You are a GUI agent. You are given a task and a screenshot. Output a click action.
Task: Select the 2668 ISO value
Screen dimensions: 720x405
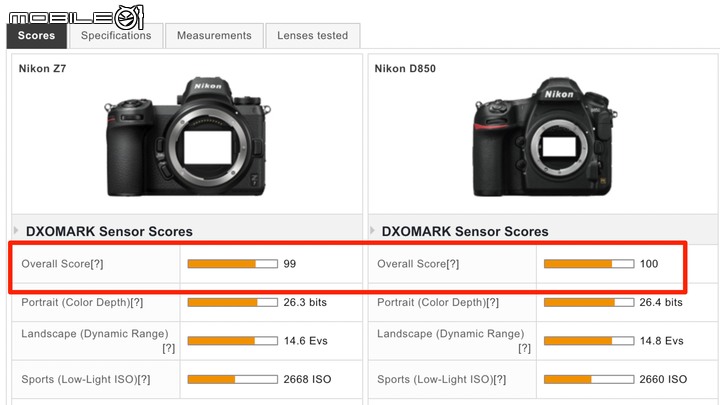click(307, 379)
